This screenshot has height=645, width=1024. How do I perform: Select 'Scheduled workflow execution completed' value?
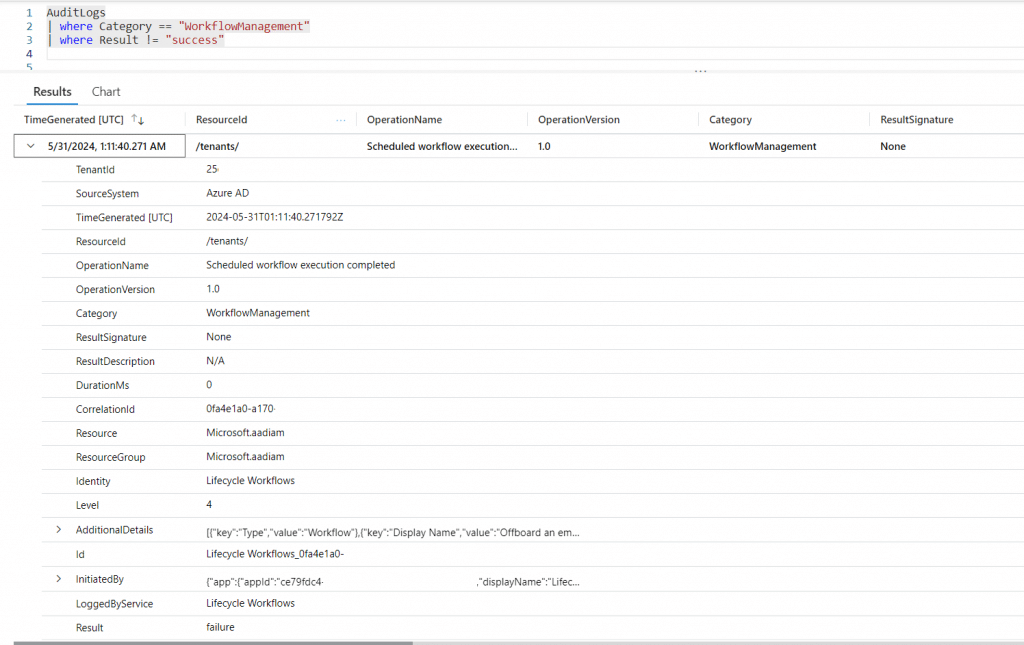[x=300, y=265]
